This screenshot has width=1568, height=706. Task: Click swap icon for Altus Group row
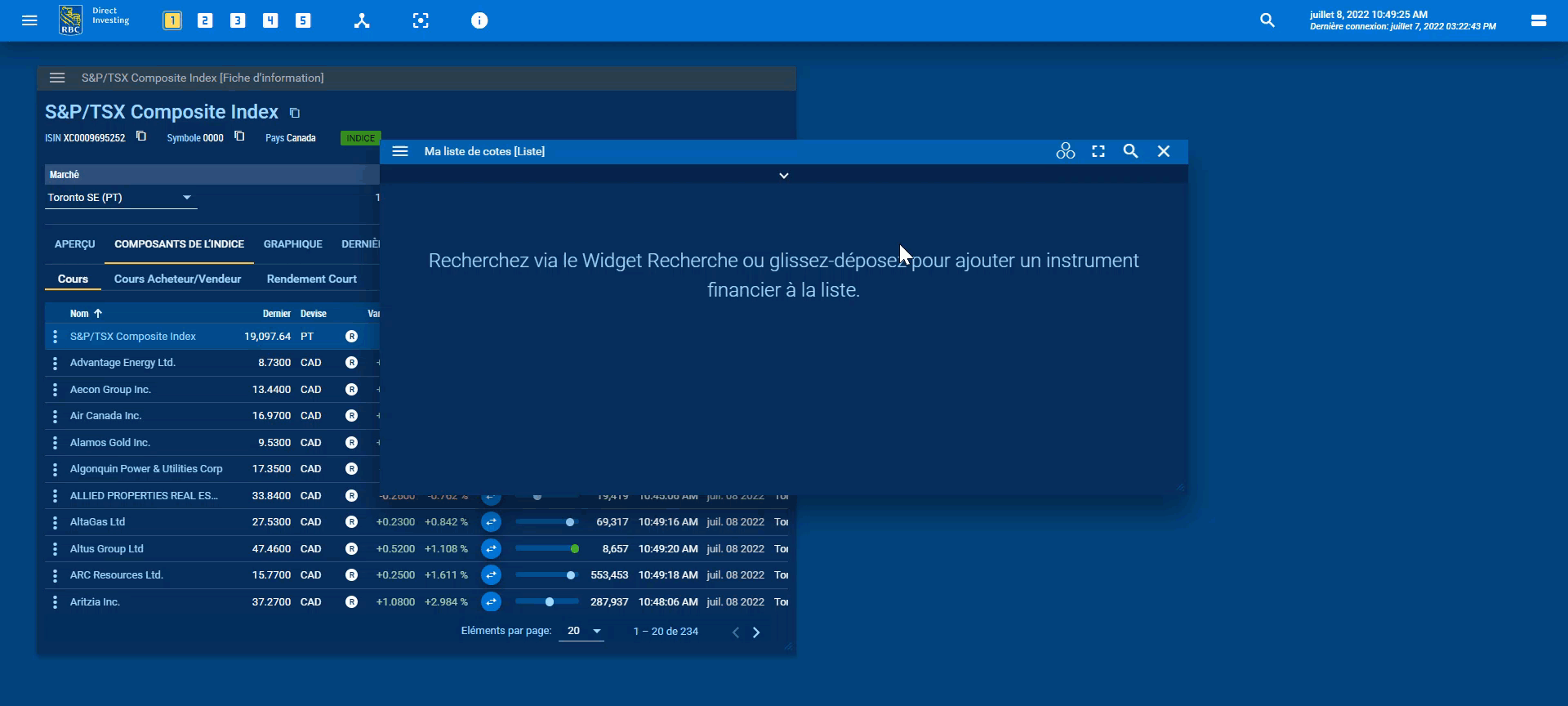point(491,549)
